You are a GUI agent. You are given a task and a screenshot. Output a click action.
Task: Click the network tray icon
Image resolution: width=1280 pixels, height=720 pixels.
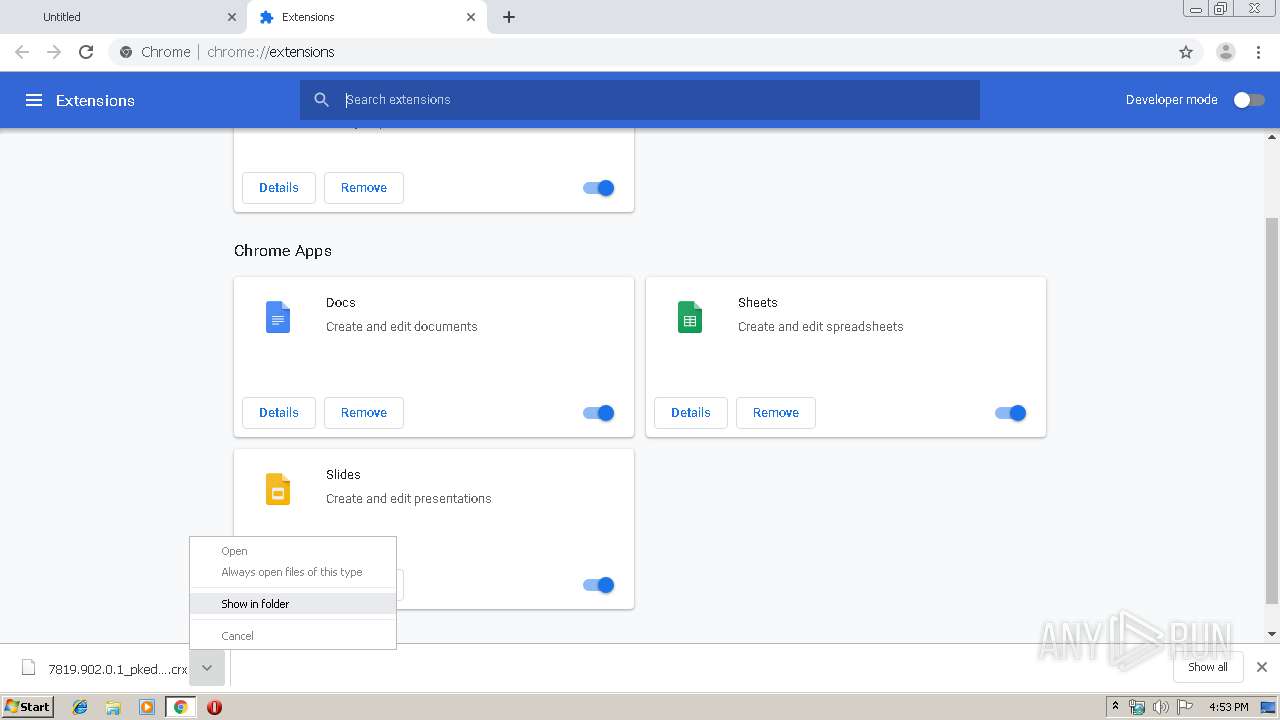pyautogui.click(x=1137, y=707)
